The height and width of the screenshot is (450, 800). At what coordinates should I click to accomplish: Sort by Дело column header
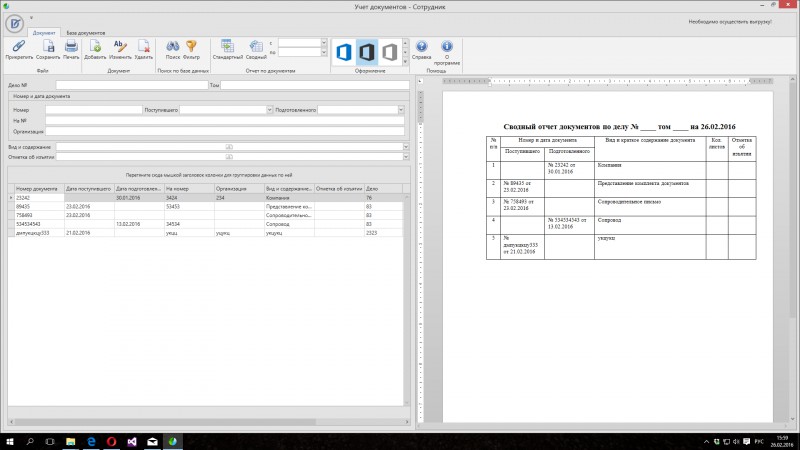[383, 189]
